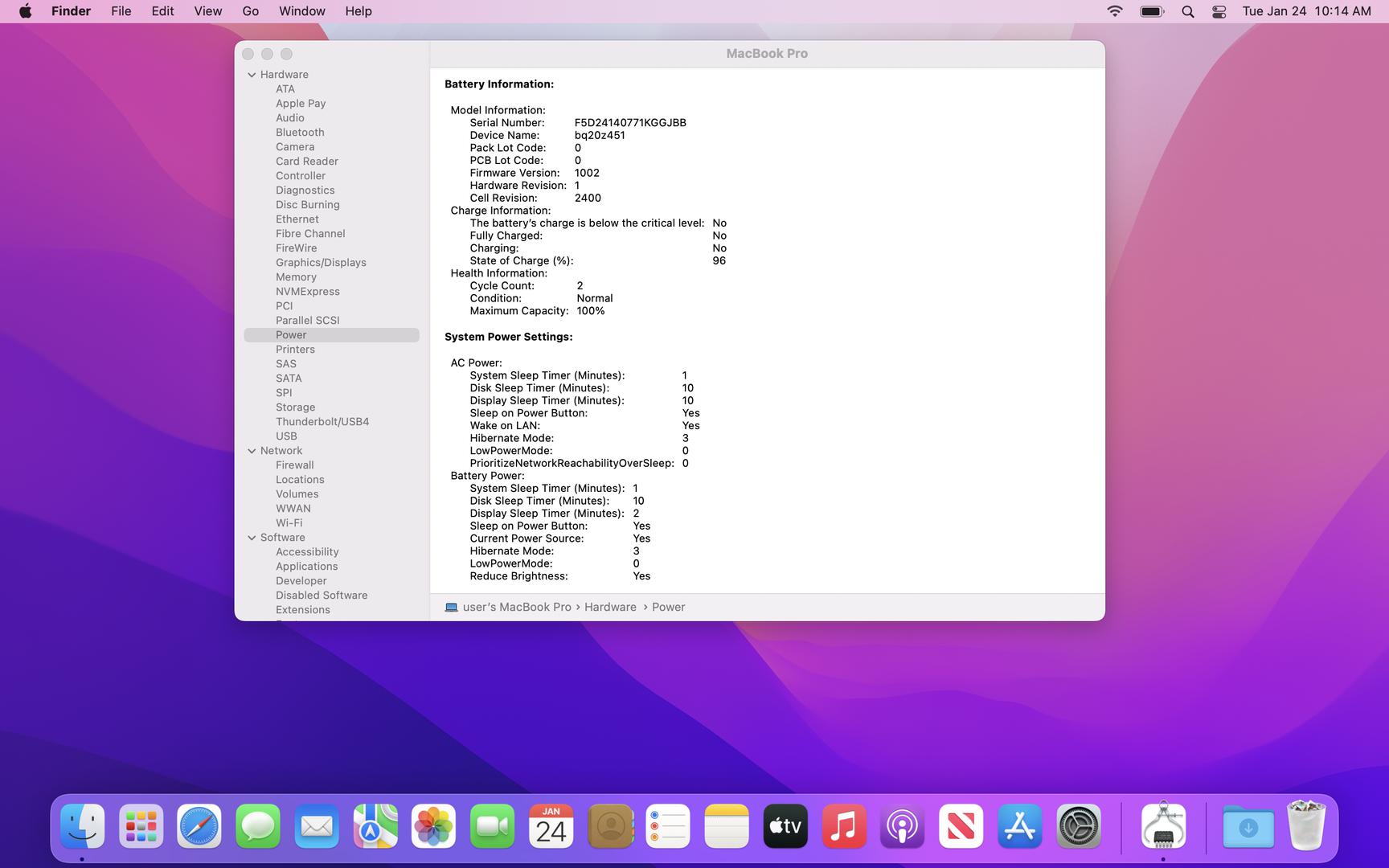
Task: Open Notes app in the Dock
Action: 727,826
